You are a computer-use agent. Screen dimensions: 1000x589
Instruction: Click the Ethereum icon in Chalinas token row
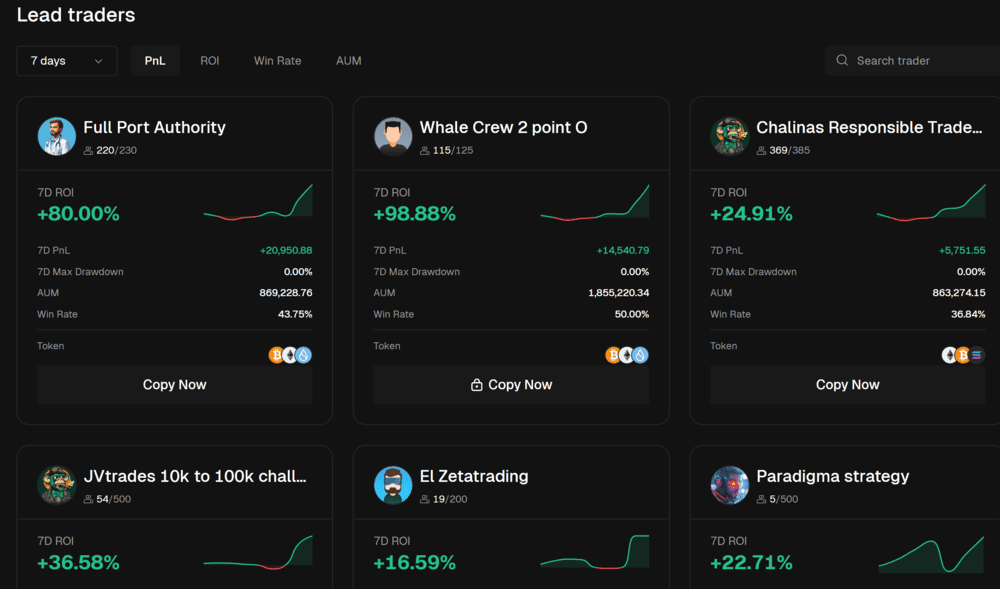coord(950,355)
